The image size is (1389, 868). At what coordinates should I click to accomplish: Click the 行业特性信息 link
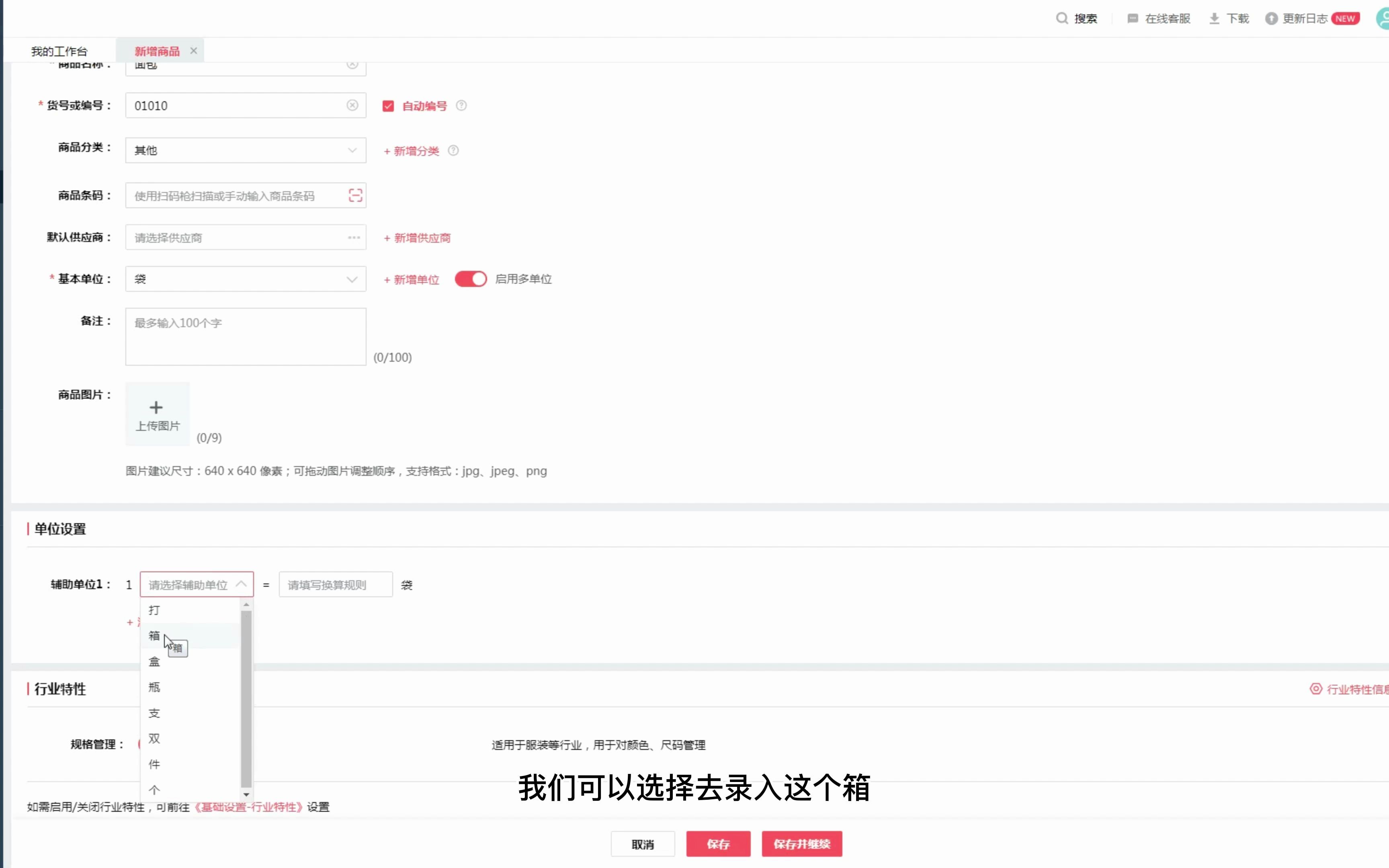pyautogui.click(x=1357, y=689)
